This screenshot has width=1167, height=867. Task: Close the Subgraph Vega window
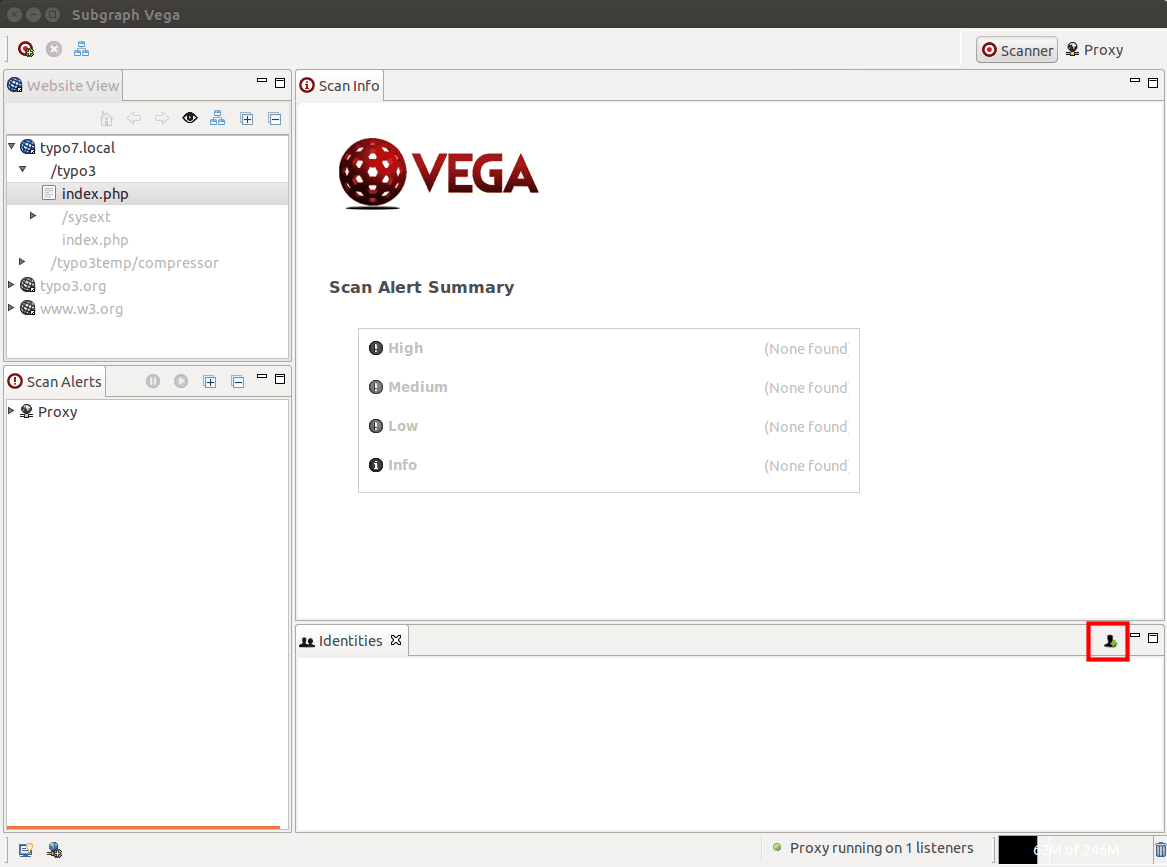(15, 14)
